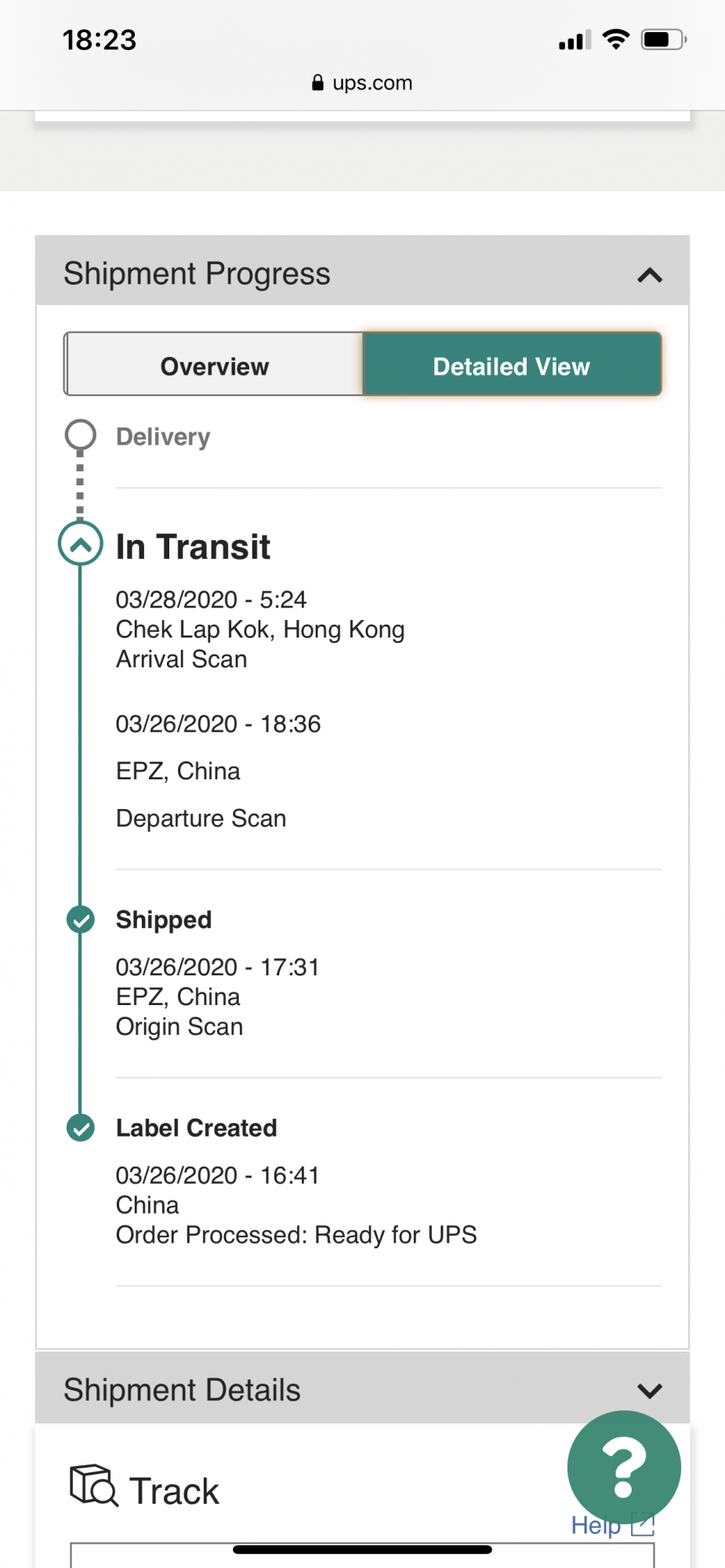Click the Track package magnifier icon

tap(94, 1486)
